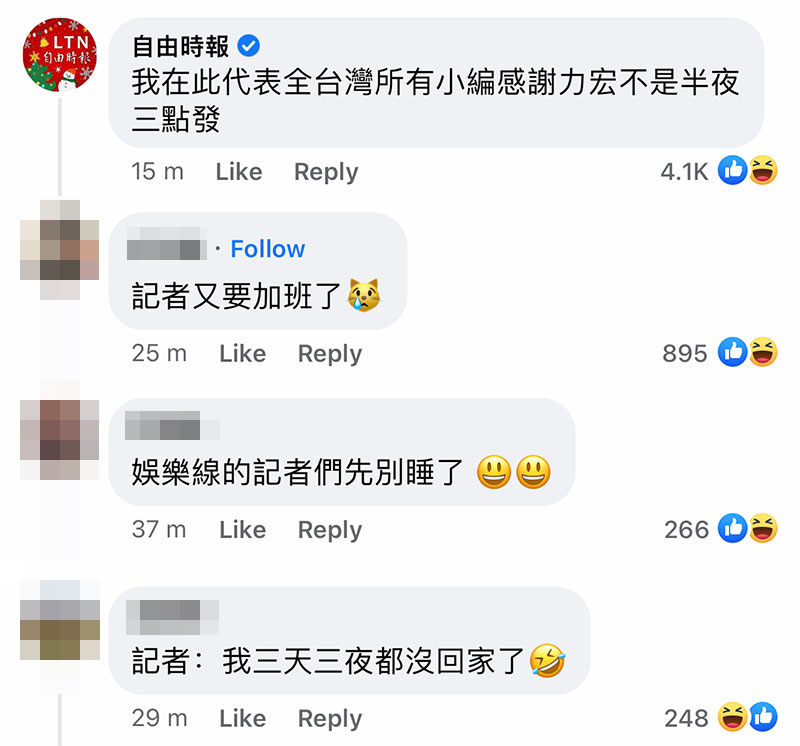800x746 pixels.
Task: Click the blue verified badge beside 自由時報
Action: (x=248, y=46)
